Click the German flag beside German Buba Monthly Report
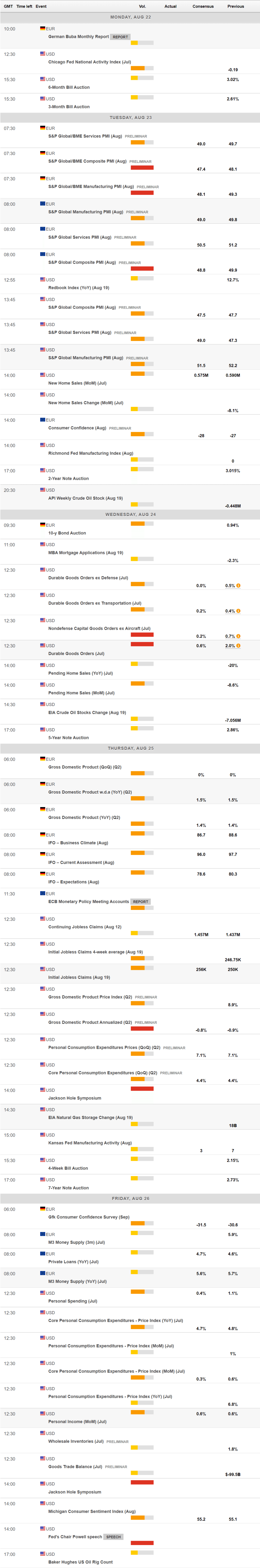This screenshot has height=1568, width=260. click(x=43, y=29)
